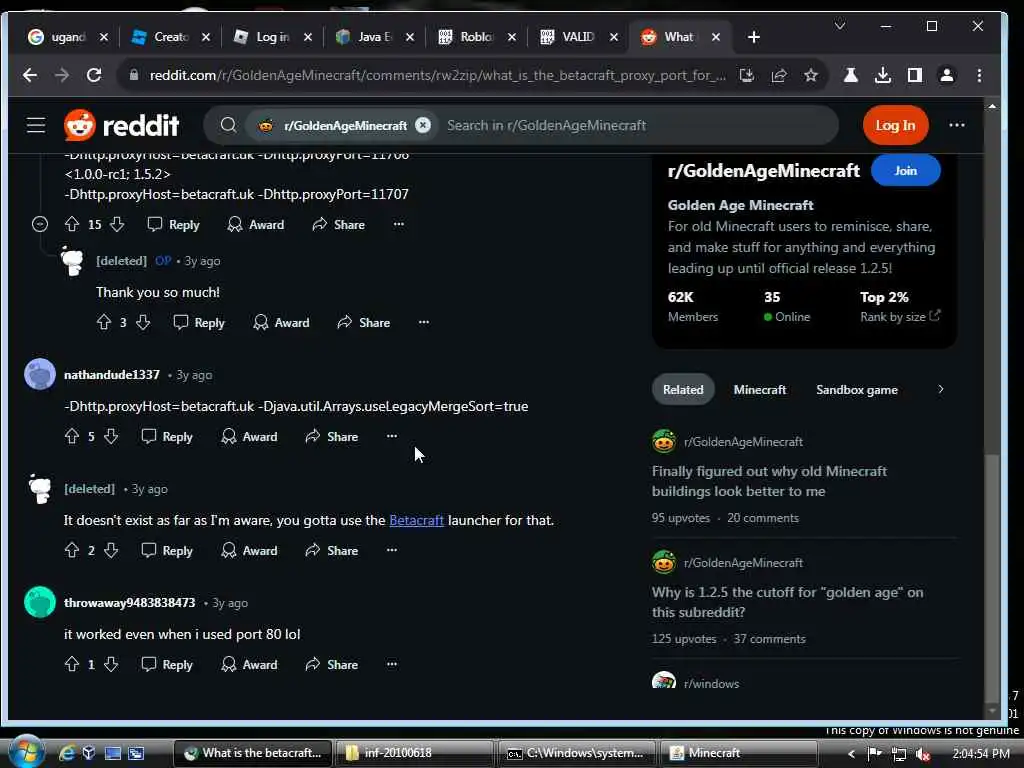Open the Betacraft hyperlink

point(417,520)
